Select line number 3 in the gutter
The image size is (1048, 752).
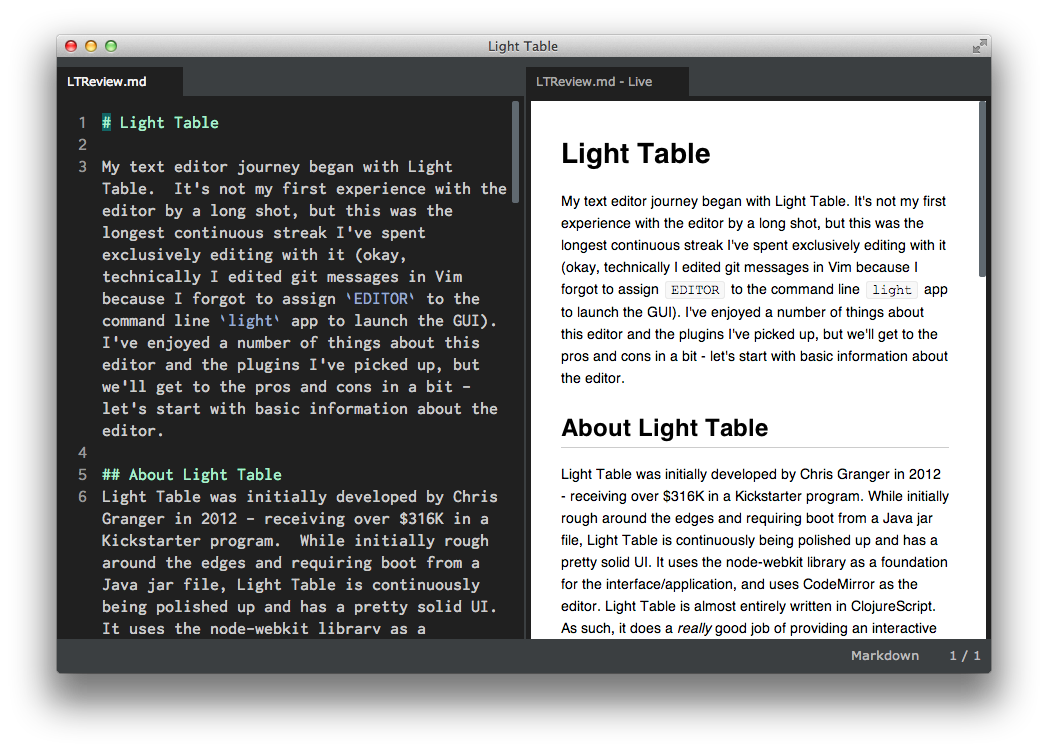tap(82, 167)
